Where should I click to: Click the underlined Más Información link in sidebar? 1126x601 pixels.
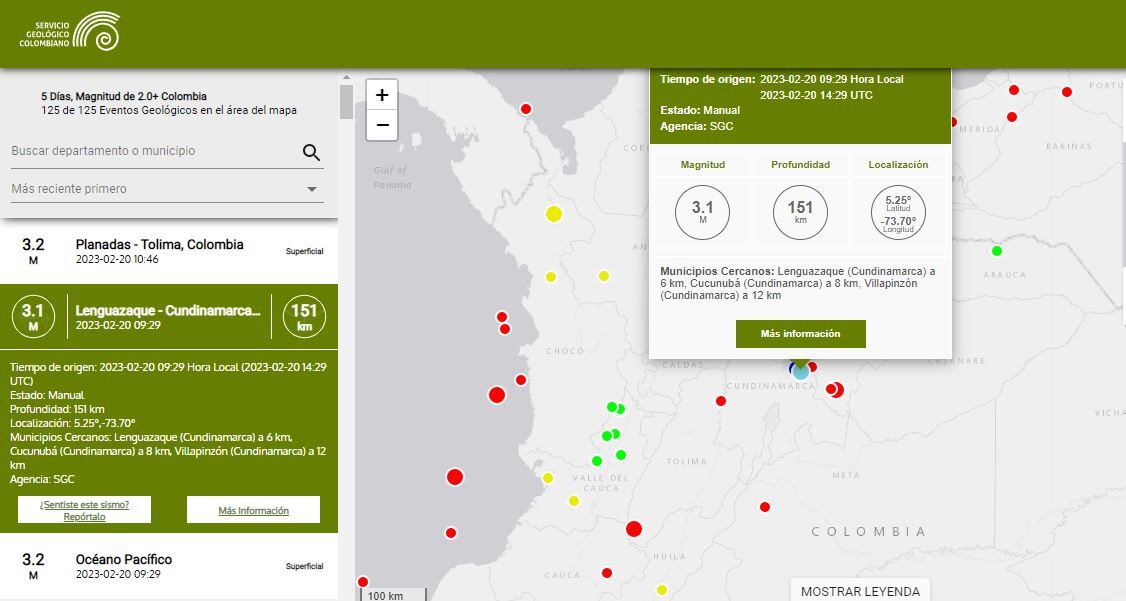pyautogui.click(x=253, y=510)
